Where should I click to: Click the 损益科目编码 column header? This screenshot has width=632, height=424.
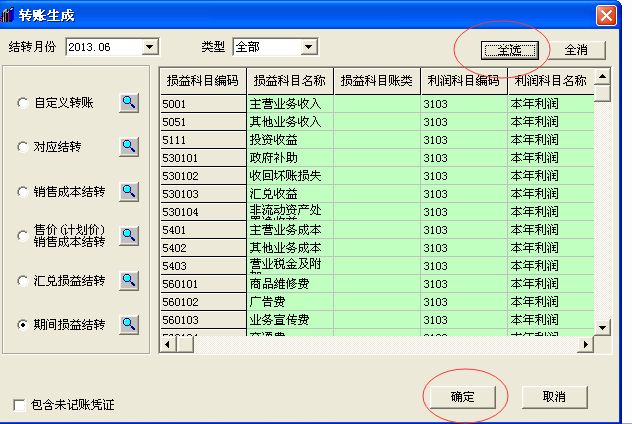[203, 80]
